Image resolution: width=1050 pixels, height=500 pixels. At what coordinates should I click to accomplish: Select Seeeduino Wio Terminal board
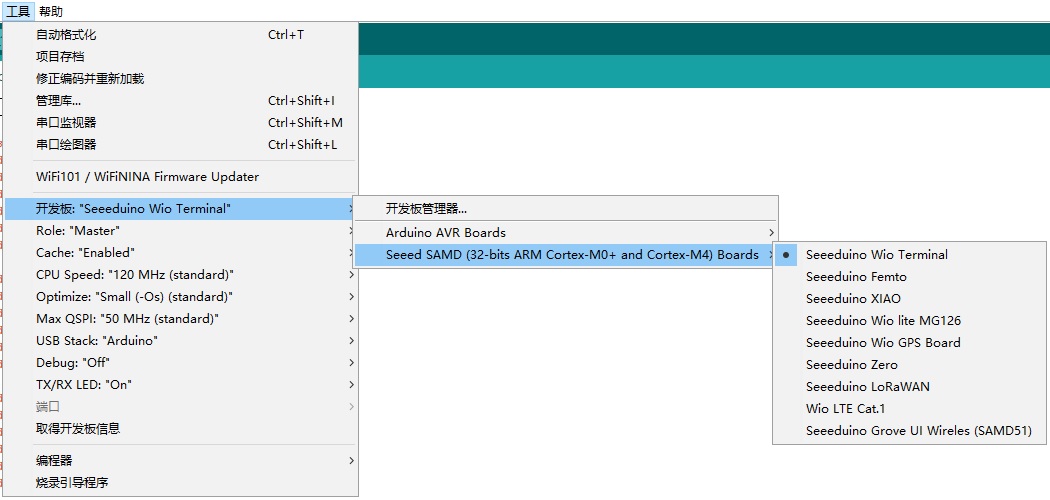(x=909, y=255)
